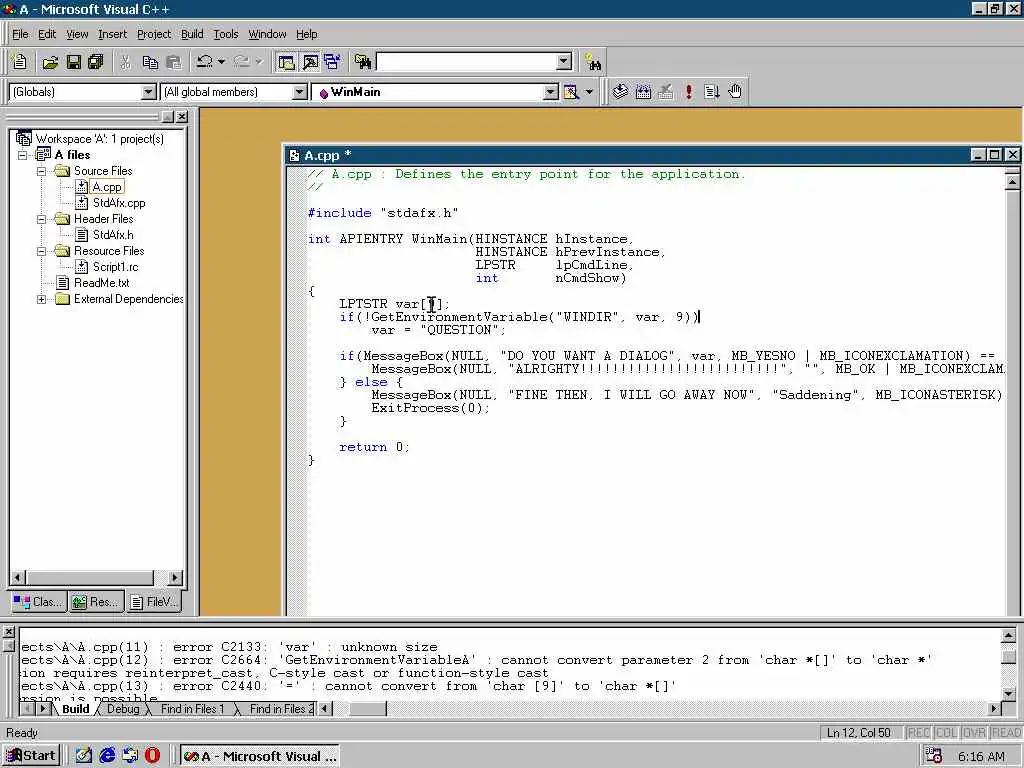Open the Edit menu
Image resolution: width=1024 pixels, height=768 pixels.
(47, 34)
